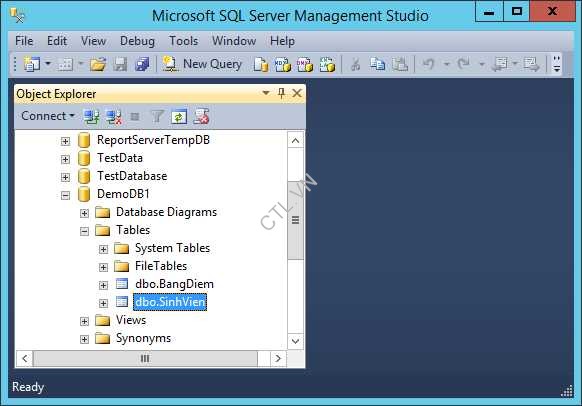Expand the Synonyms folder
The height and width of the screenshot is (406, 582).
84,339
